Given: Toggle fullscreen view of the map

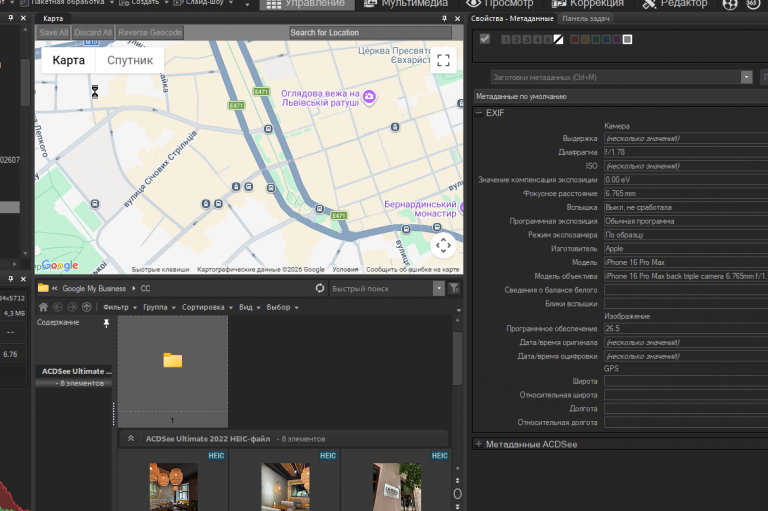Looking at the screenshot, I should pos(443,60).
